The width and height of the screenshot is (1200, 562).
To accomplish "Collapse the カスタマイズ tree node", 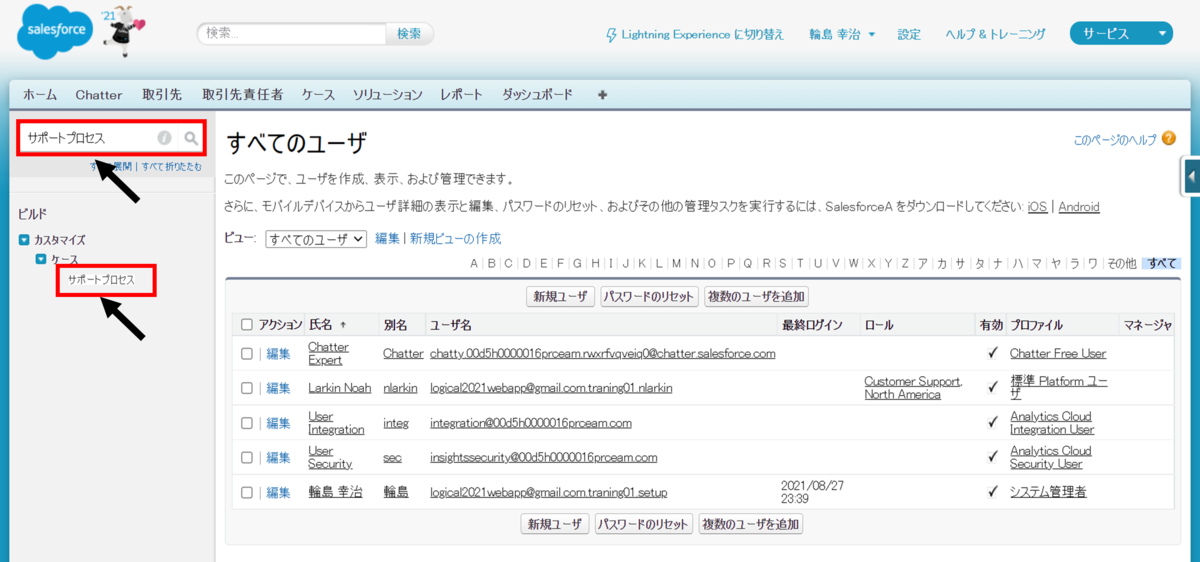I will point(25,240).
